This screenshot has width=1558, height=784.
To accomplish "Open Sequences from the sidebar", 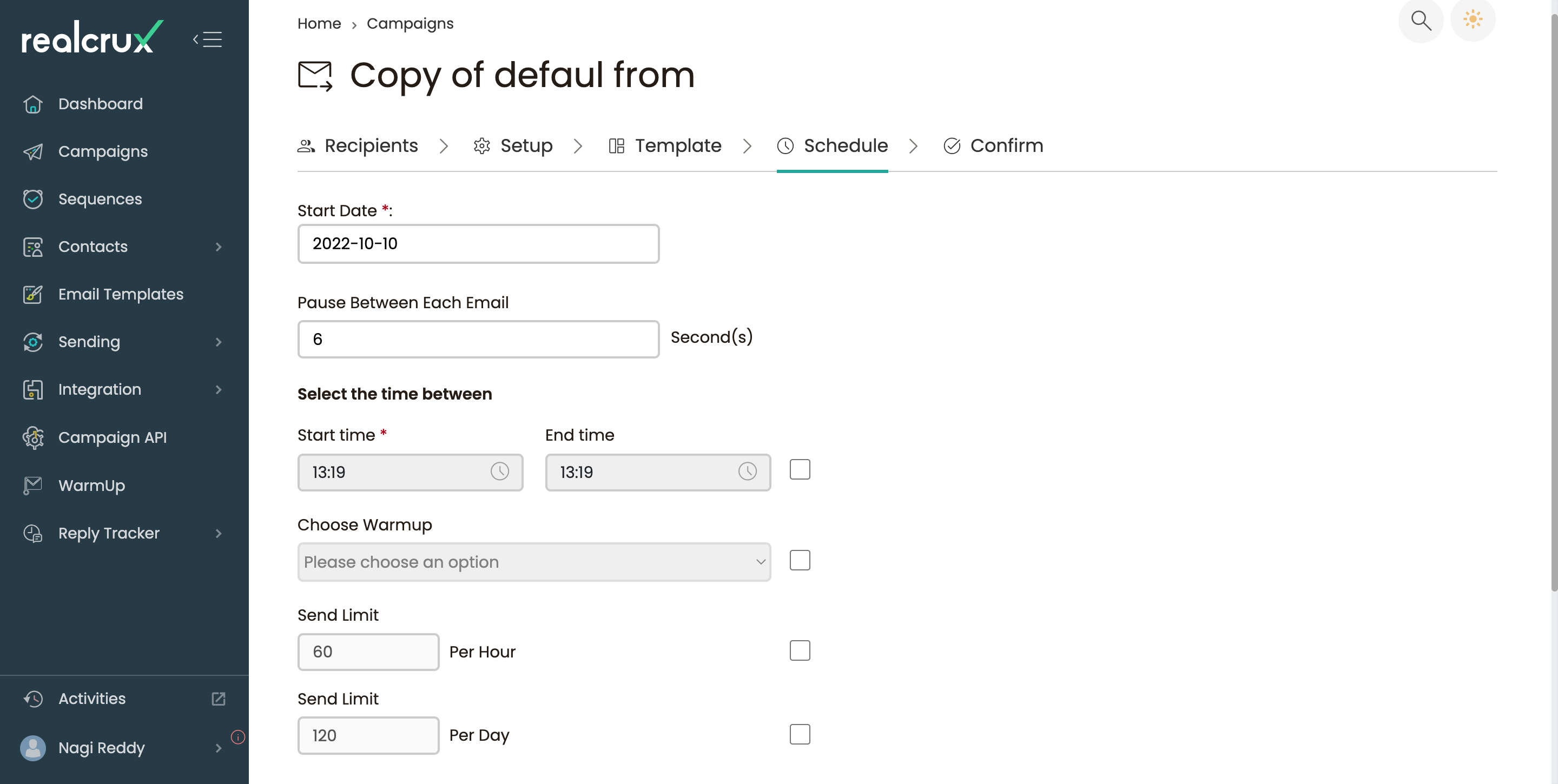I will point(100,199).
